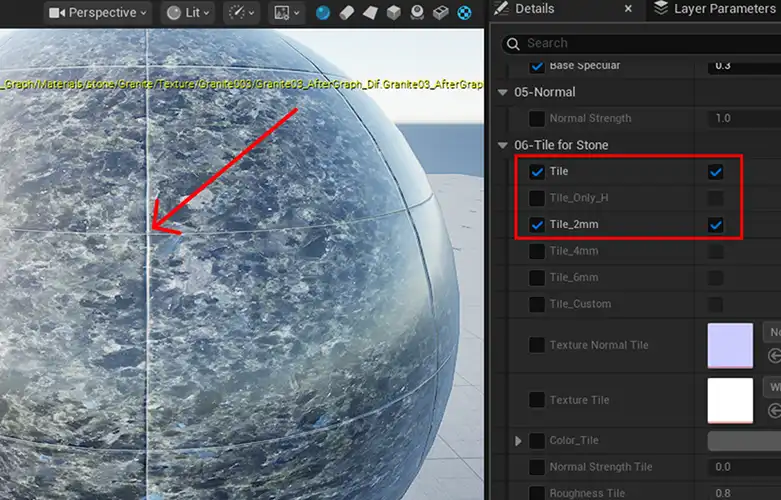The image size is (781, 500).
Task: Select the Tile_6mm label
Action: tap(574, 277)
